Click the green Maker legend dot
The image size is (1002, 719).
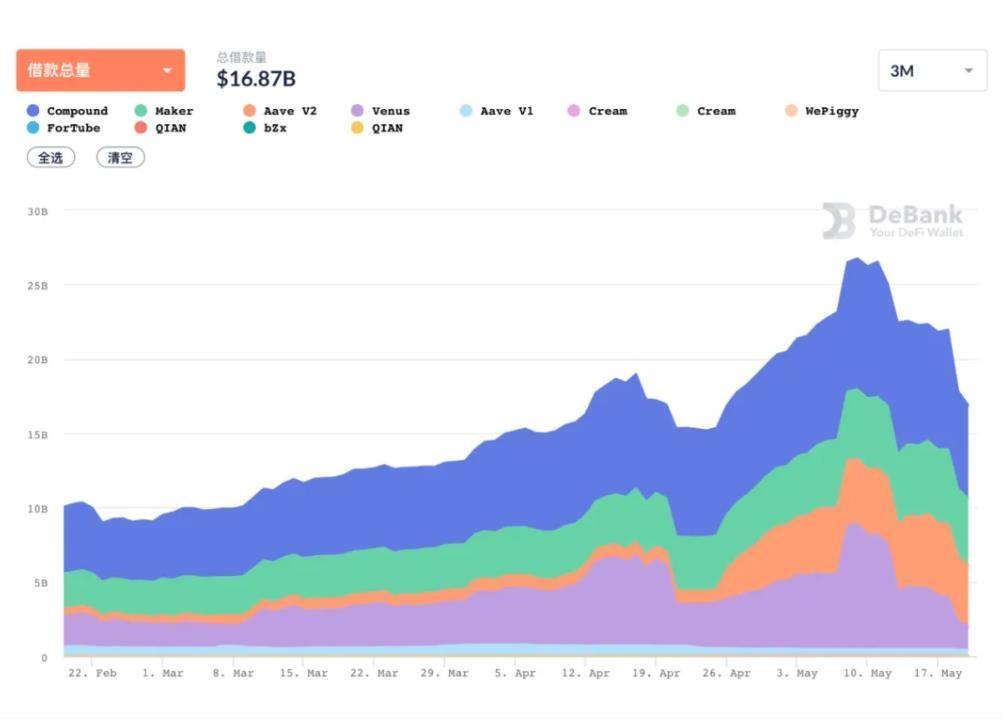click(x=141, y=111)
